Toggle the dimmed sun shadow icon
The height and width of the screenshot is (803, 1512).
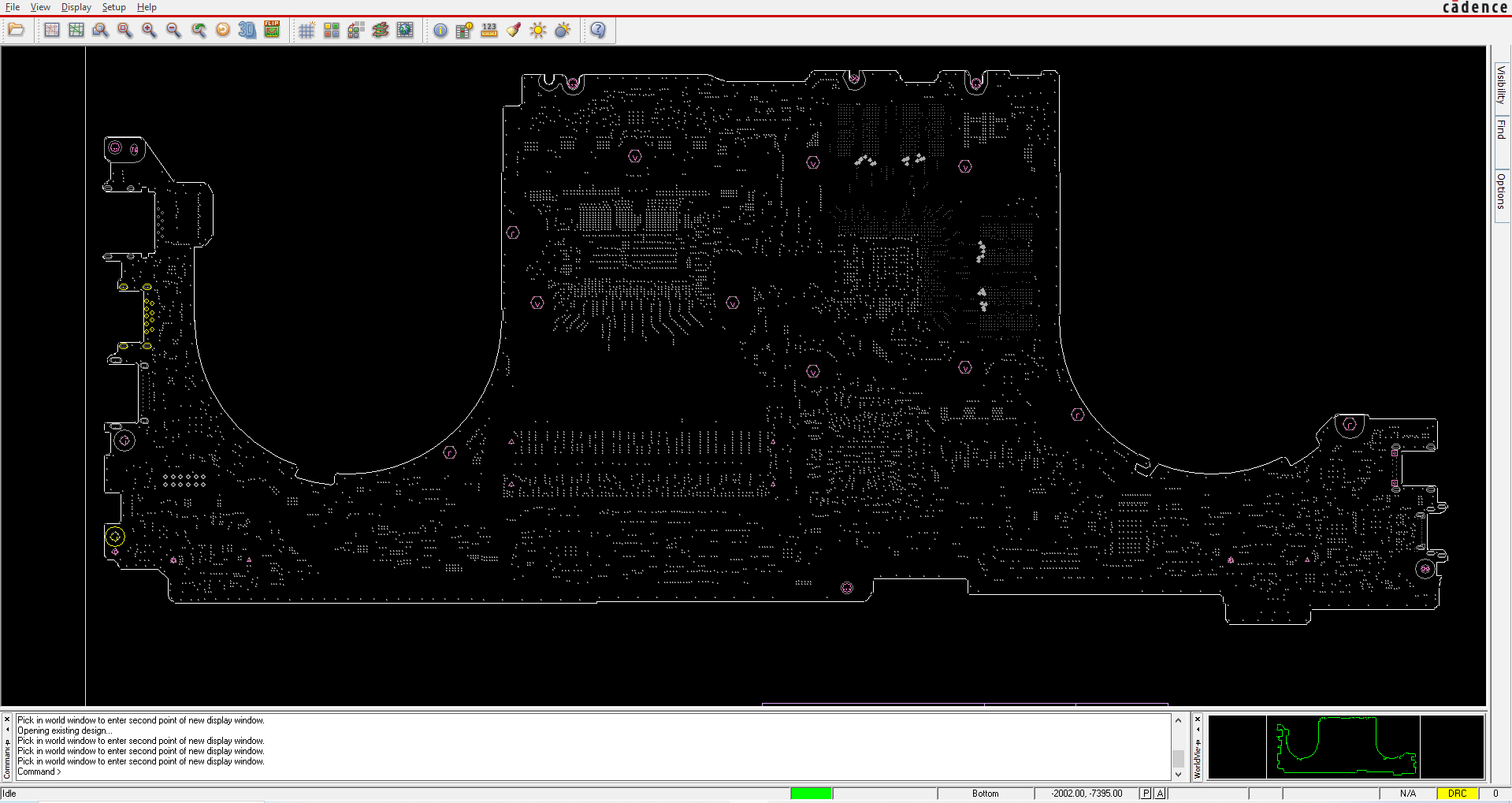pos(563,30)
